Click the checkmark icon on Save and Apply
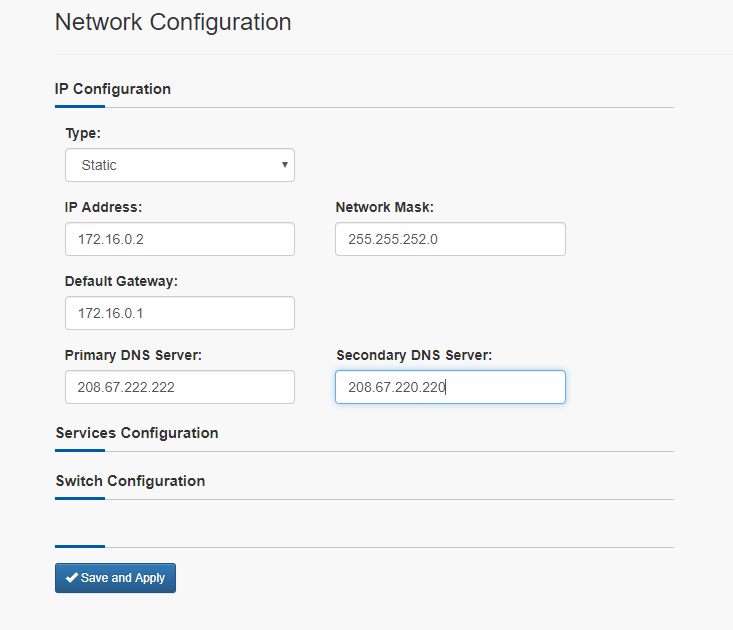 point(72,578)
